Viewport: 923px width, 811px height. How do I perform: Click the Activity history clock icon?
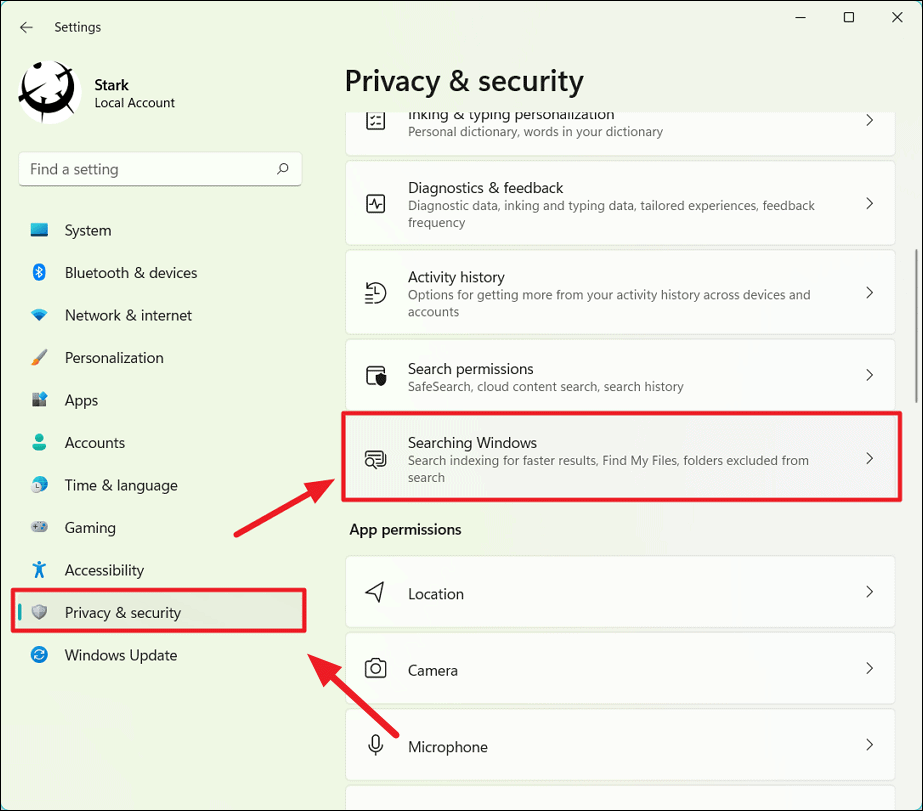(376, 293)
